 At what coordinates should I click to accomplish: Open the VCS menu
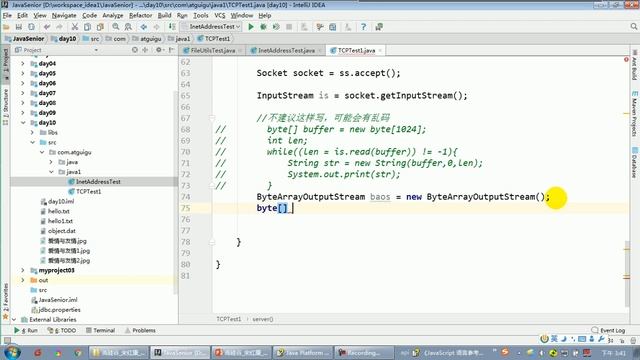click(220, 16)
